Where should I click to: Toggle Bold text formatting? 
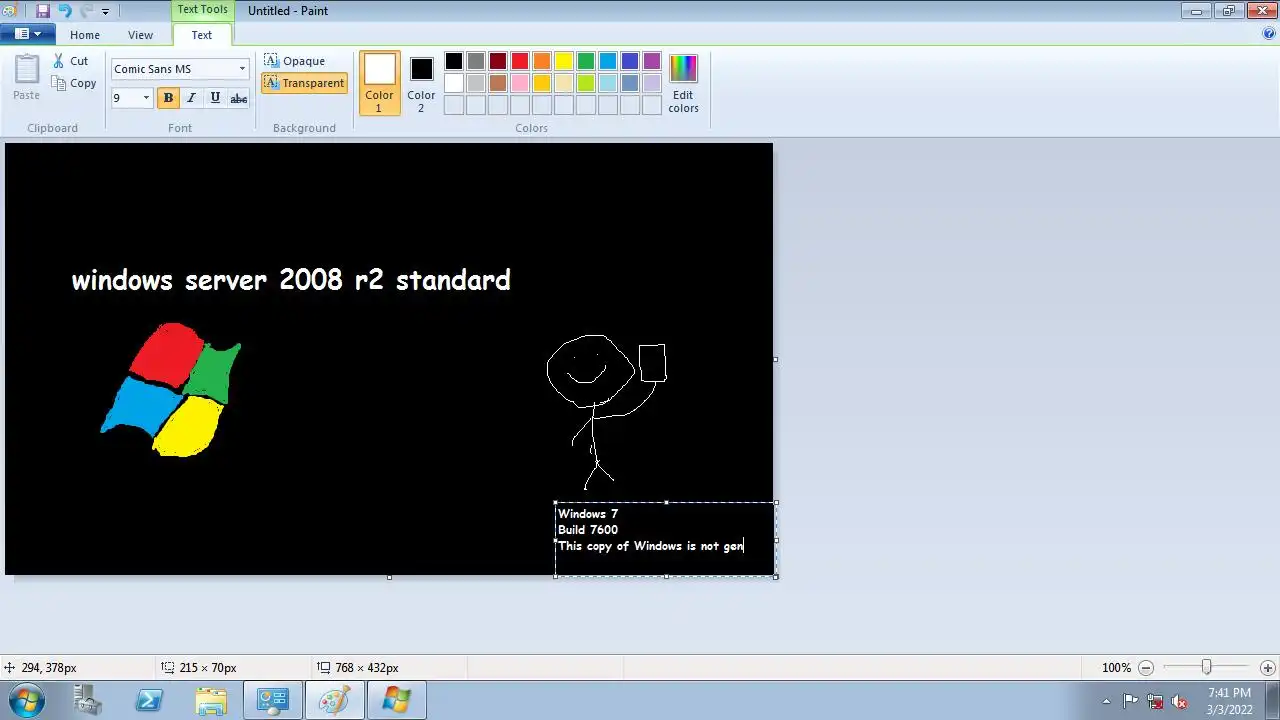[168, 98]
